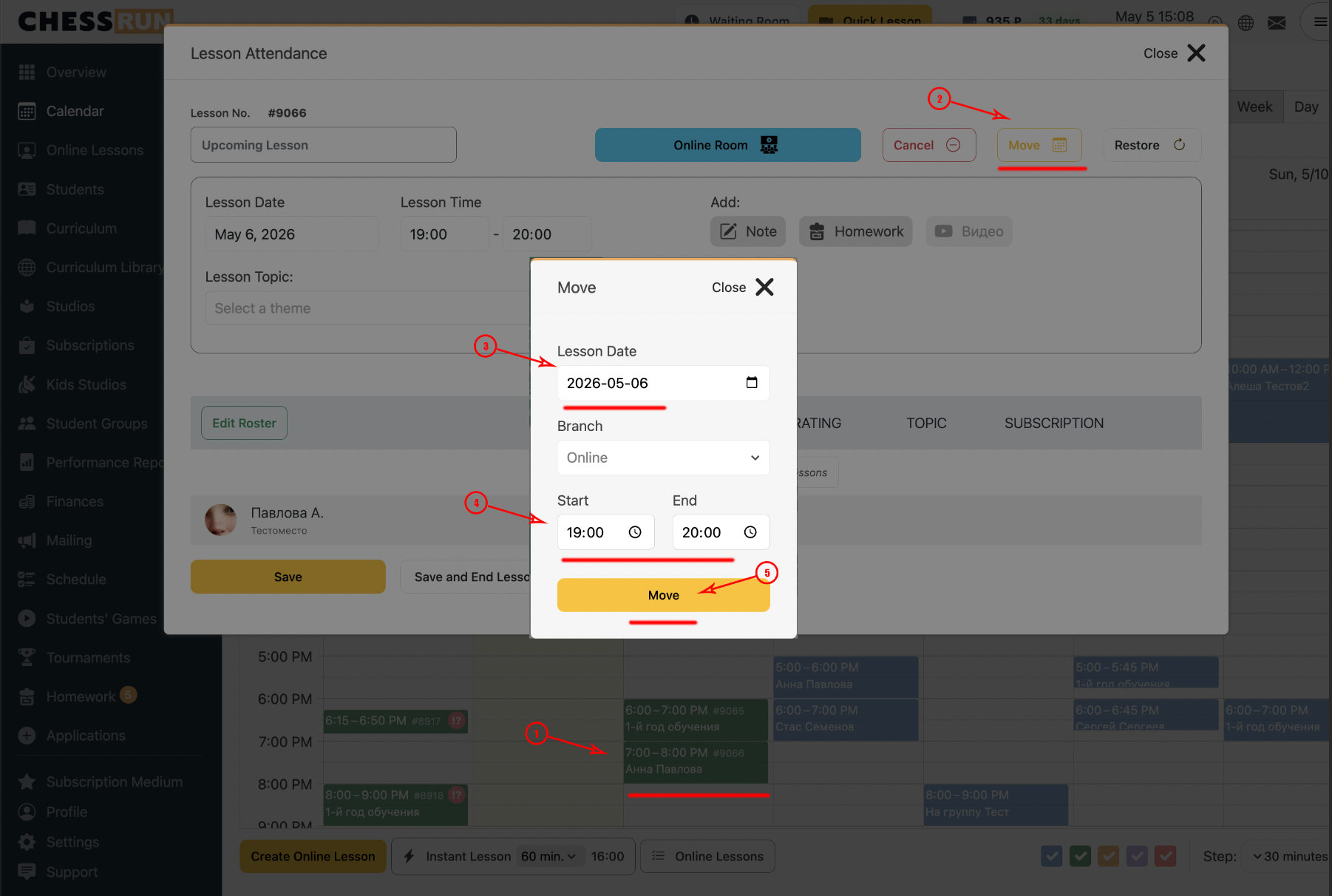
Task: Open the Studios sidebar icon
Action: click(x=27, y=306)
